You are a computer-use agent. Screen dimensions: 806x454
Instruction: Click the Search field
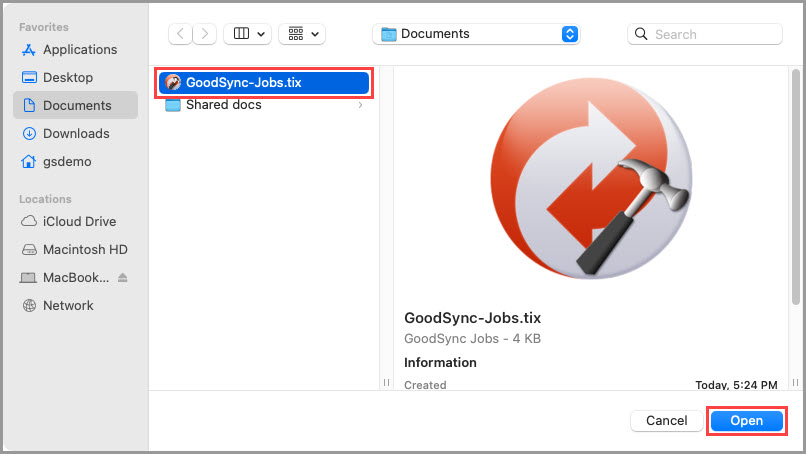[705, 34]
